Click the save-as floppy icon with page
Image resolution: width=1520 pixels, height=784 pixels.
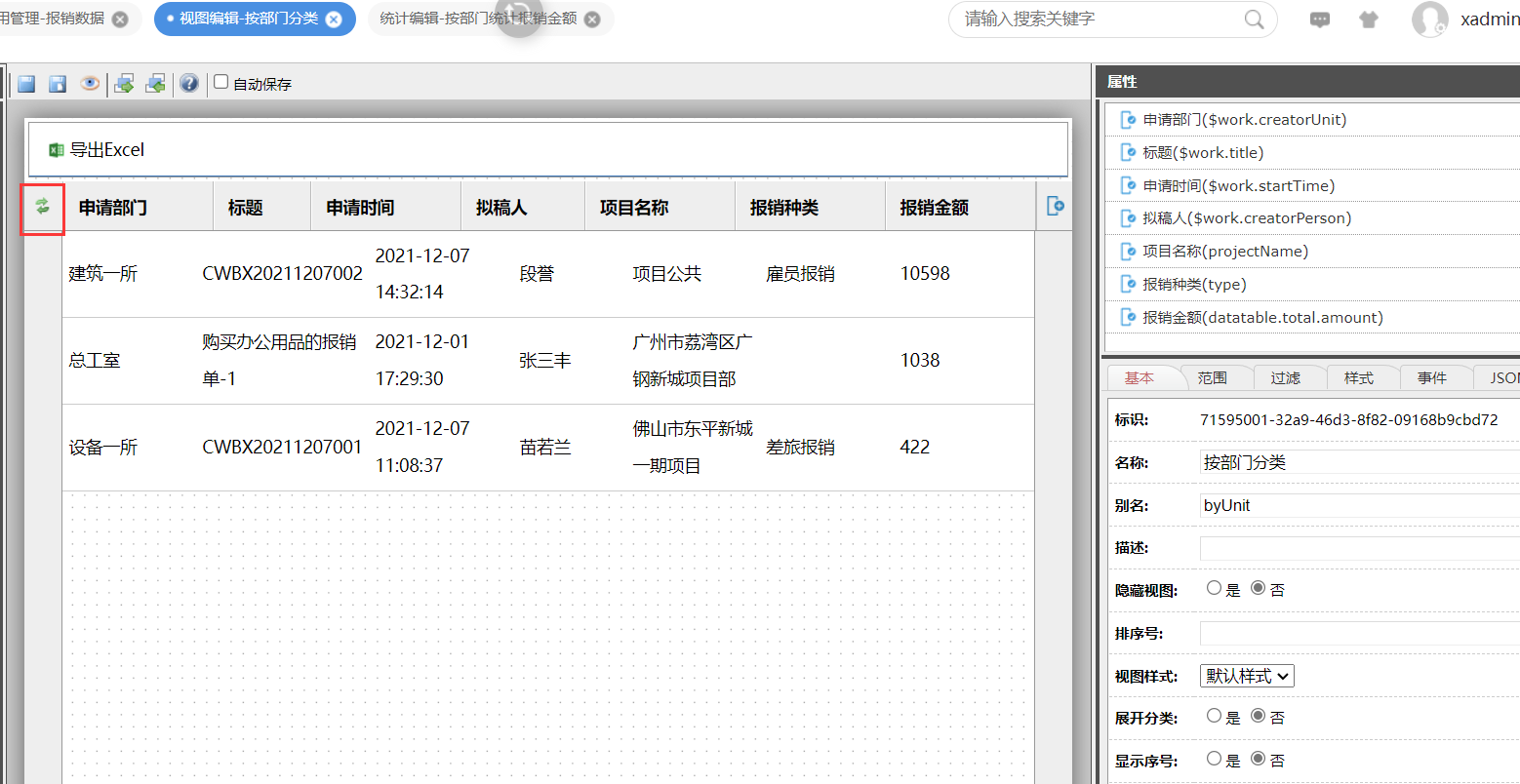[58, 84]
